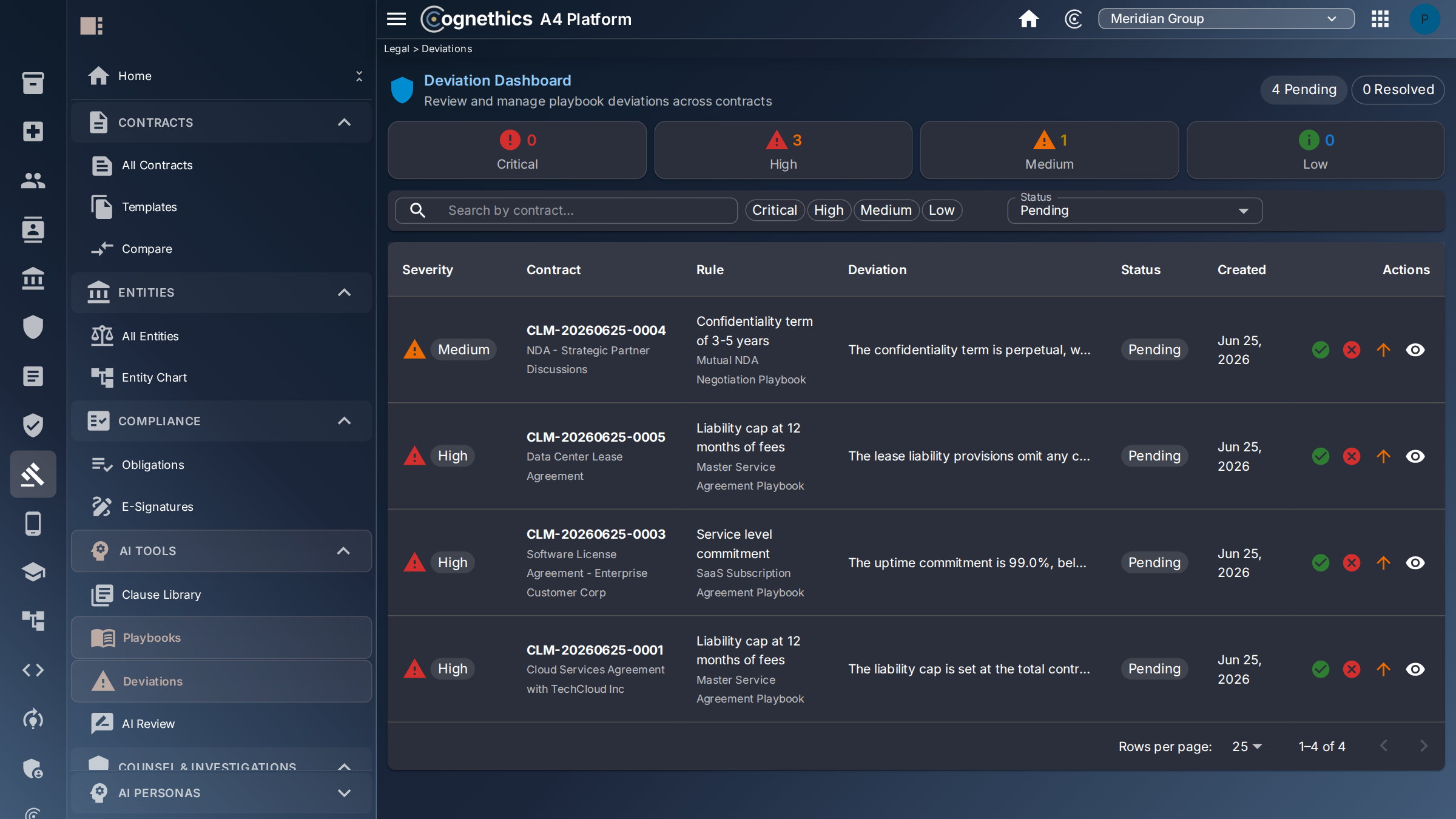Click the 0 Resolved counter chip
1456x819 pixels.
tap(1398, 90)
